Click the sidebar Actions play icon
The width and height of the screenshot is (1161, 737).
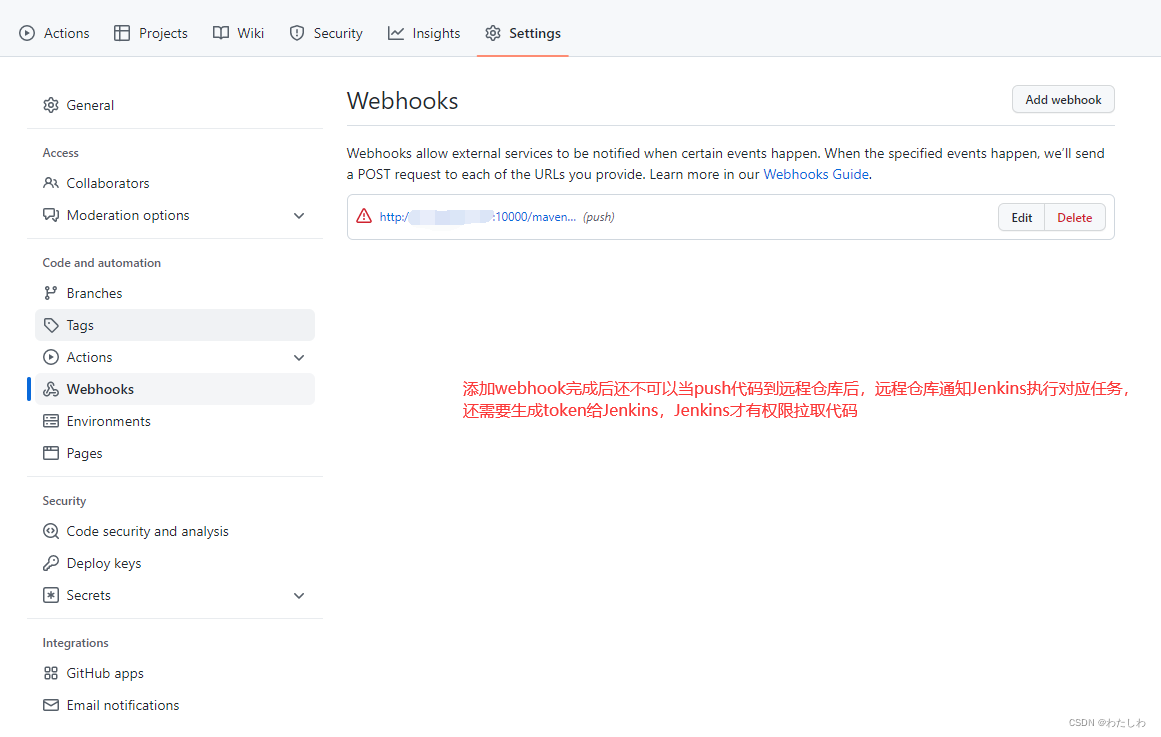(50, 357)
